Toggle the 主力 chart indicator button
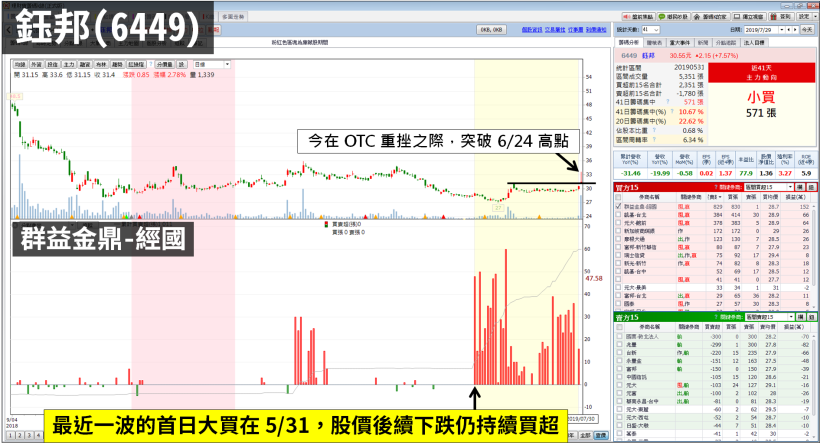Image resolution: width=820 pixels, height=445 pixels. pos(69,64)
